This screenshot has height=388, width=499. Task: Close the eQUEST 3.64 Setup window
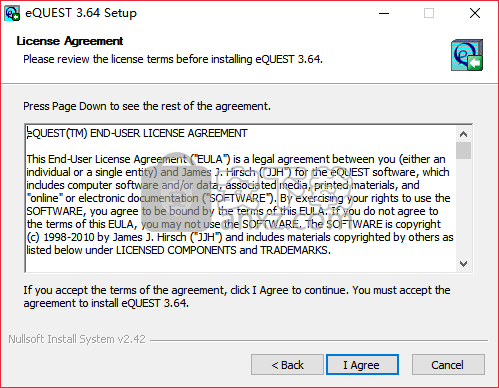[475, 13]
